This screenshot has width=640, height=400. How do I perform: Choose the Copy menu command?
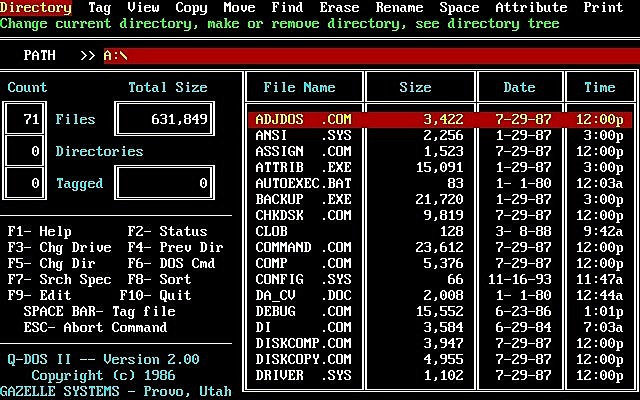pos(191,7)
